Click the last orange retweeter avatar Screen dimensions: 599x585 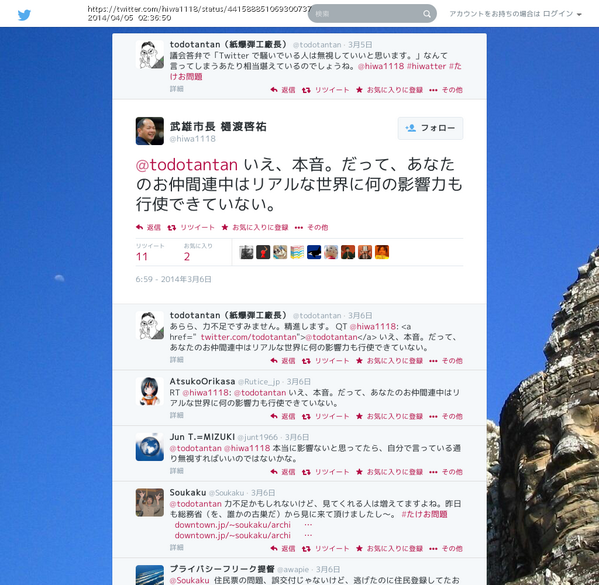tap(382, 252)
